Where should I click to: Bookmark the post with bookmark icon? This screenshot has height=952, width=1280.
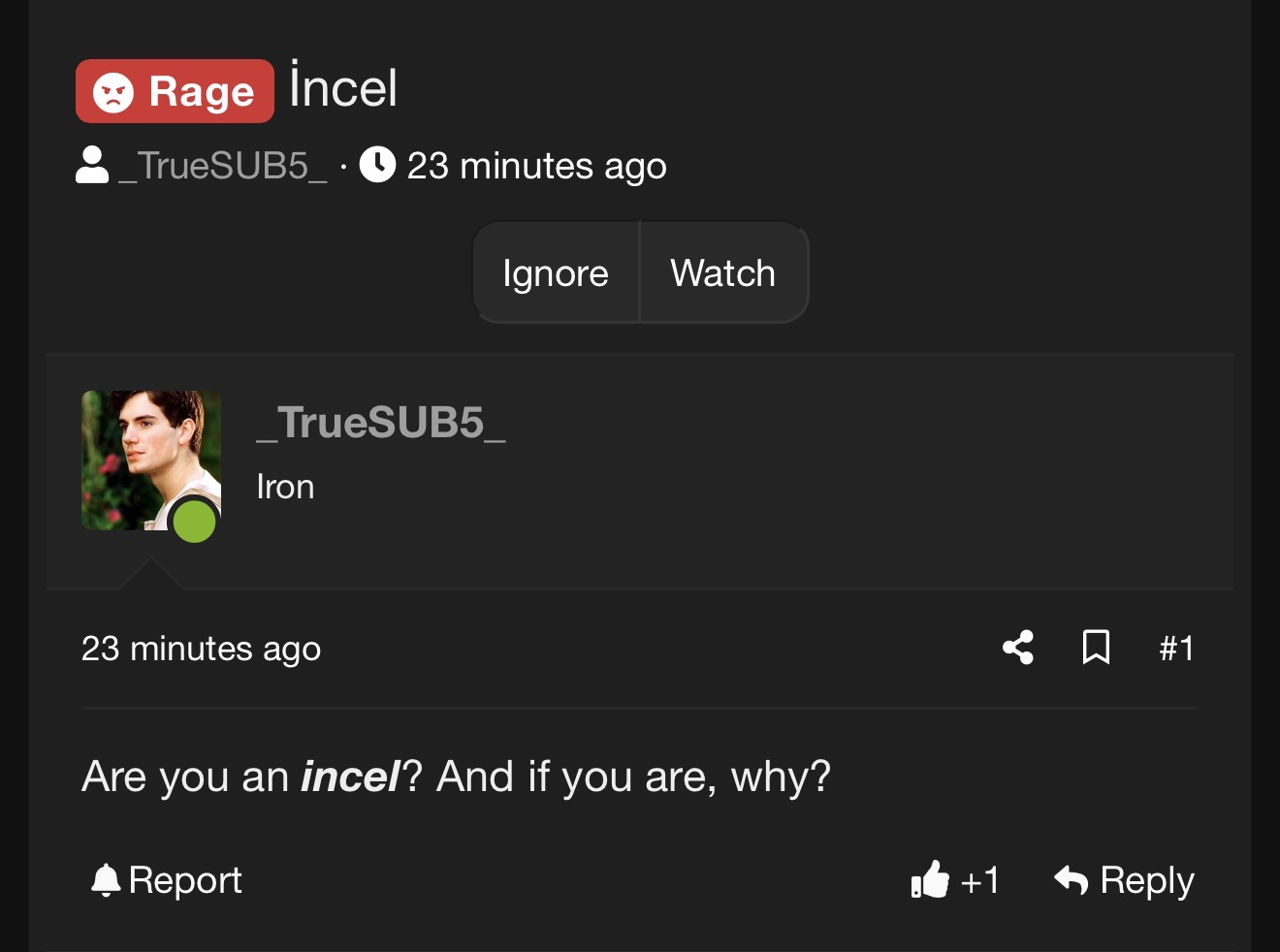tap(1096, 647)
